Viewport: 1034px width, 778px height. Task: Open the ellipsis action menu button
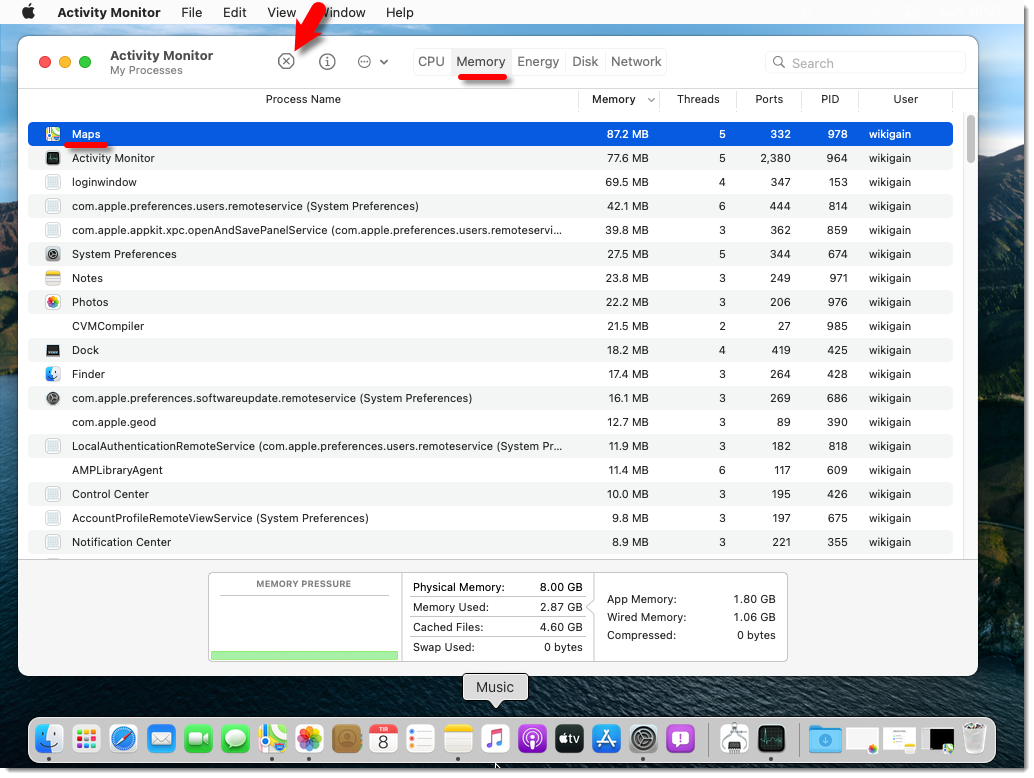pyautogui.click(x=373, y=61)
